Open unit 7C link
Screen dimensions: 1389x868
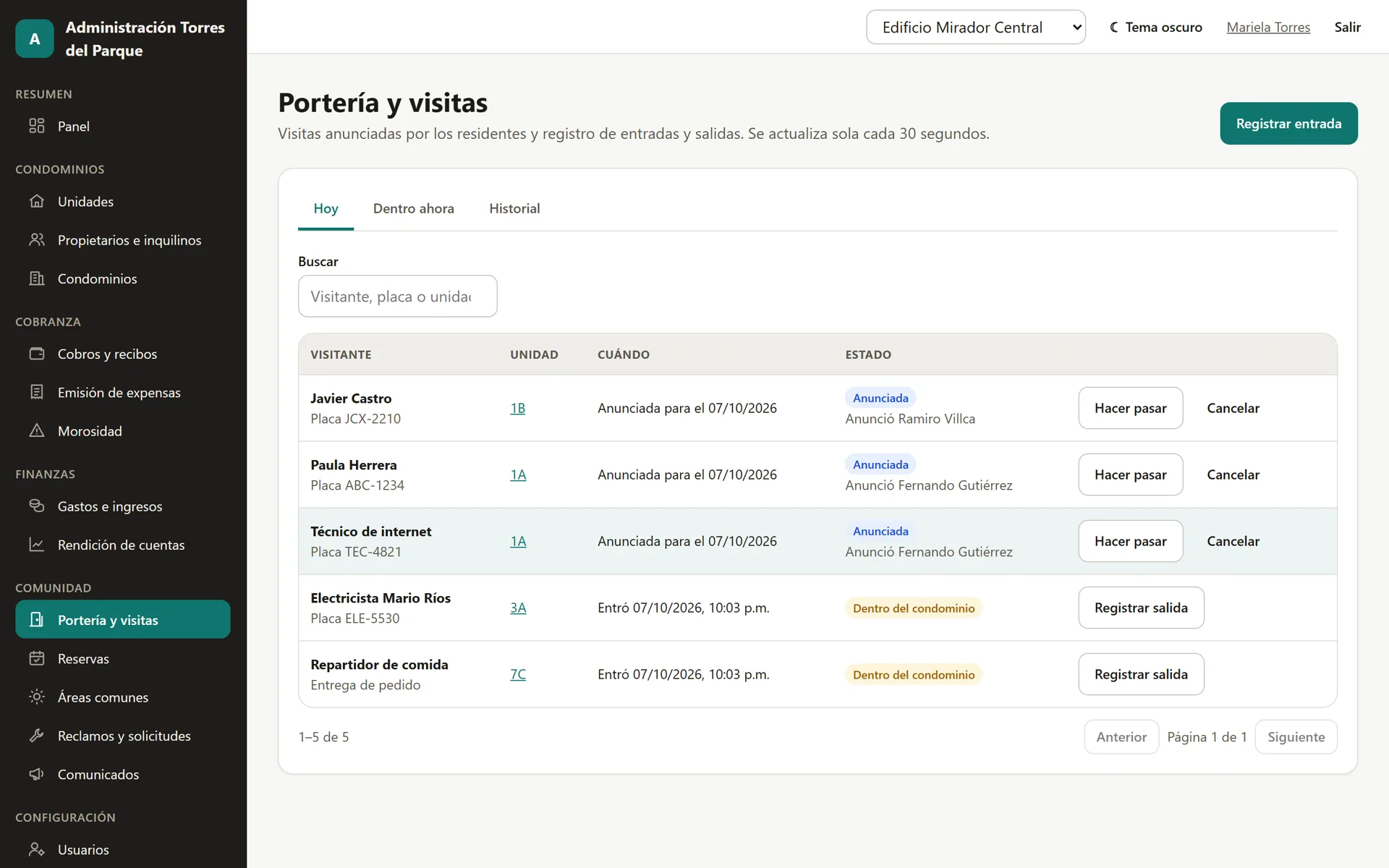518,674
